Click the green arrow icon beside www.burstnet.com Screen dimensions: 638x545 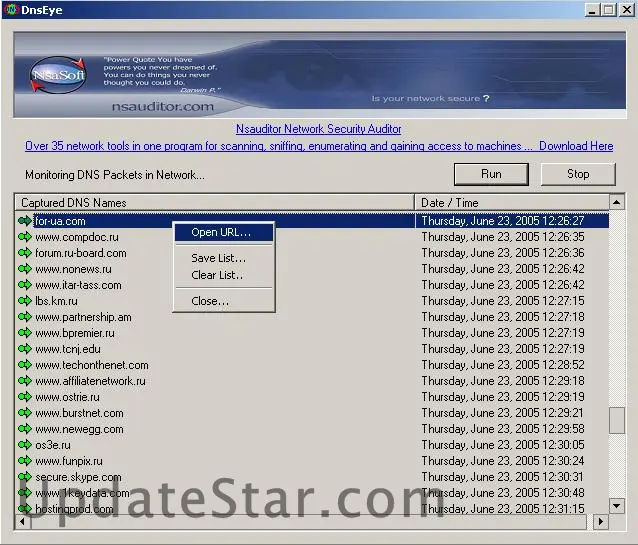25,413
